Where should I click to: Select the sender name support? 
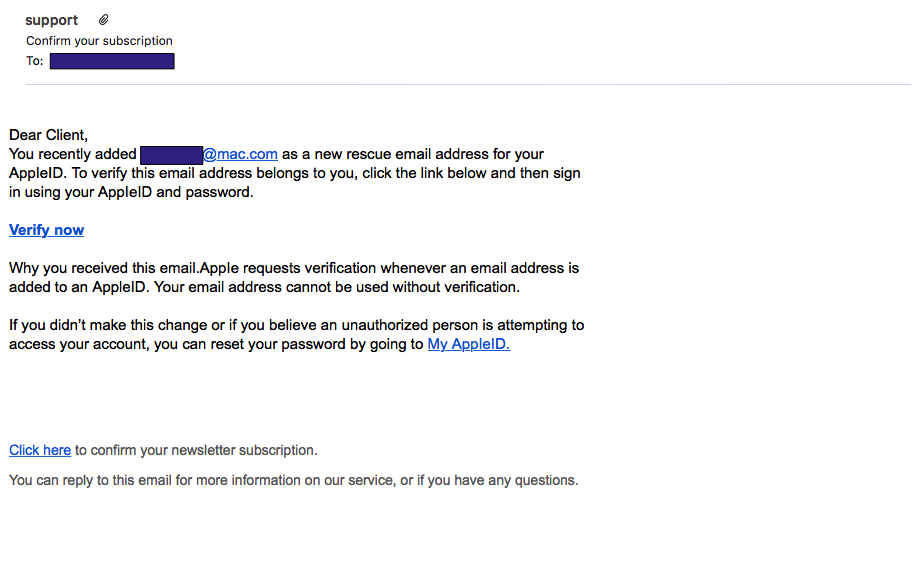(x=51, y=20)
